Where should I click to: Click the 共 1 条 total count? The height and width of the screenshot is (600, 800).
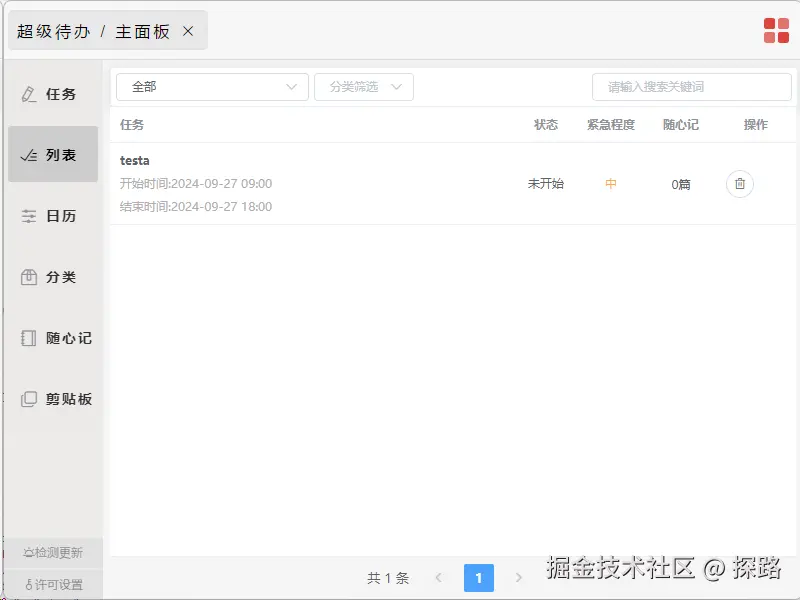pyautogui.click(x=388, y=578)
